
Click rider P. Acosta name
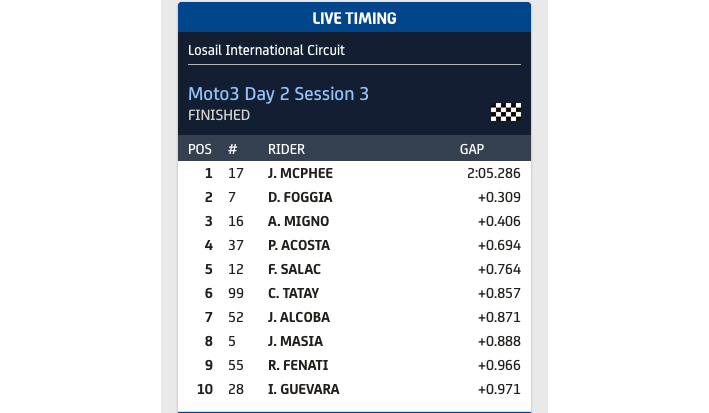[x=299, y=245]
